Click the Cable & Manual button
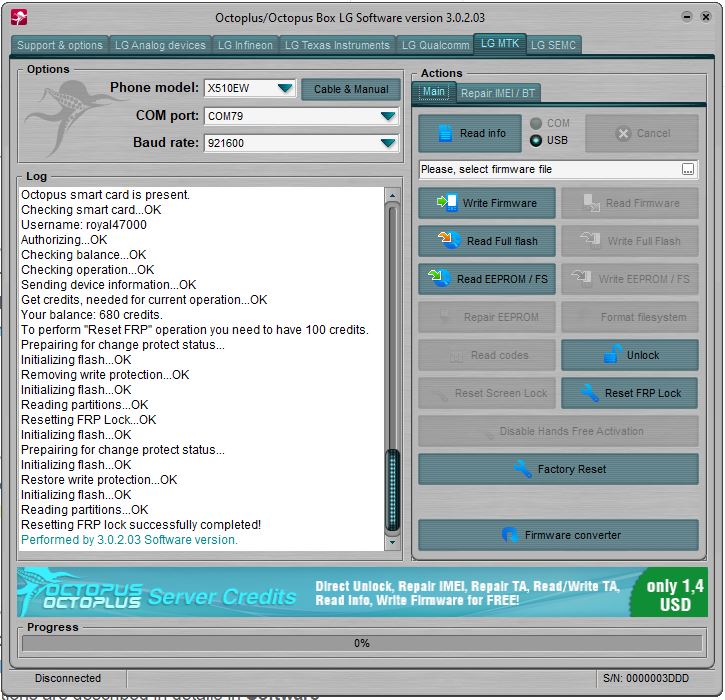This screenshot has height=700, width=725. pos(351,89)
